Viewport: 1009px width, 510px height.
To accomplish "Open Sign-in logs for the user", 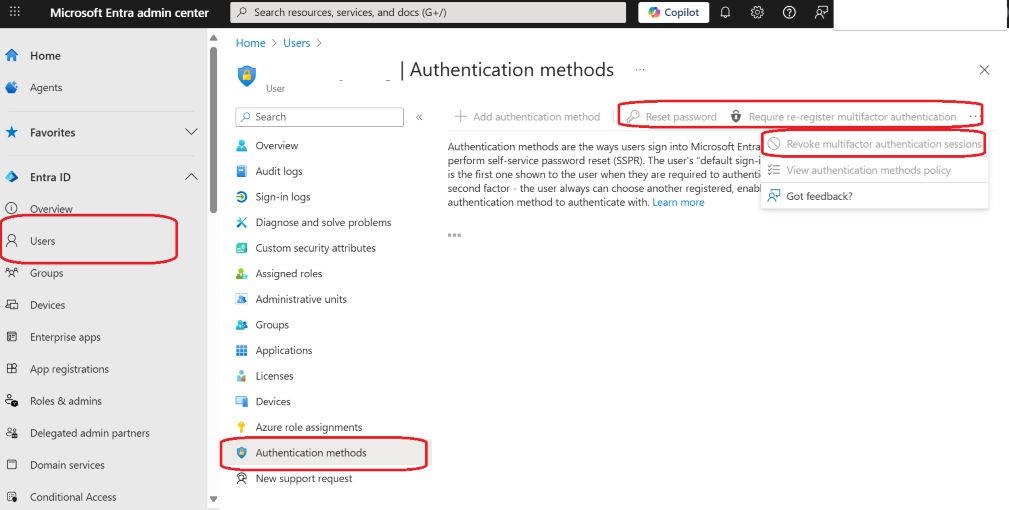I will pos(282,197).
